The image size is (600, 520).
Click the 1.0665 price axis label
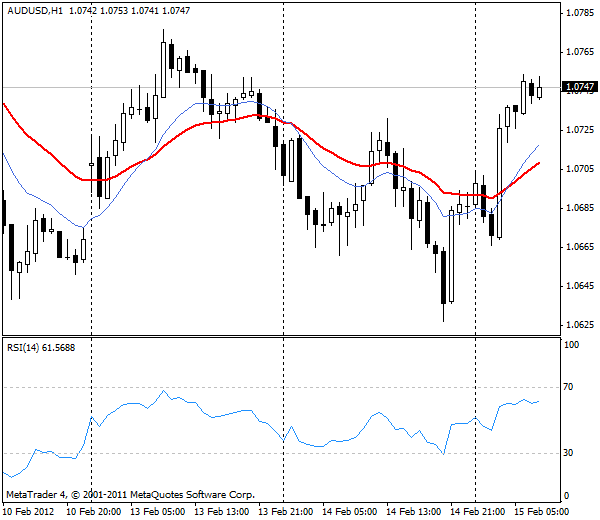click(580, 247)
